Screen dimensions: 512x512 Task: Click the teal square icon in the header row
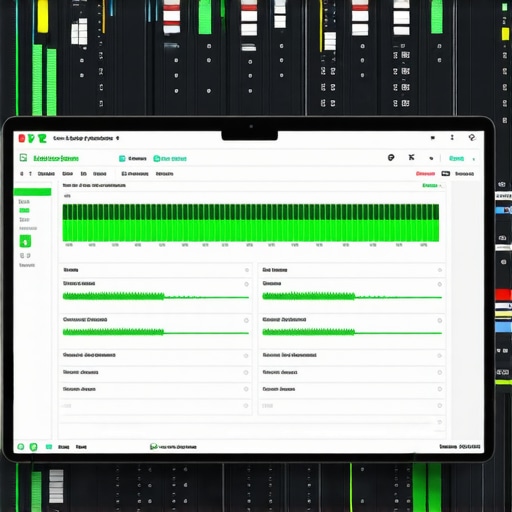tap(122, 159)
